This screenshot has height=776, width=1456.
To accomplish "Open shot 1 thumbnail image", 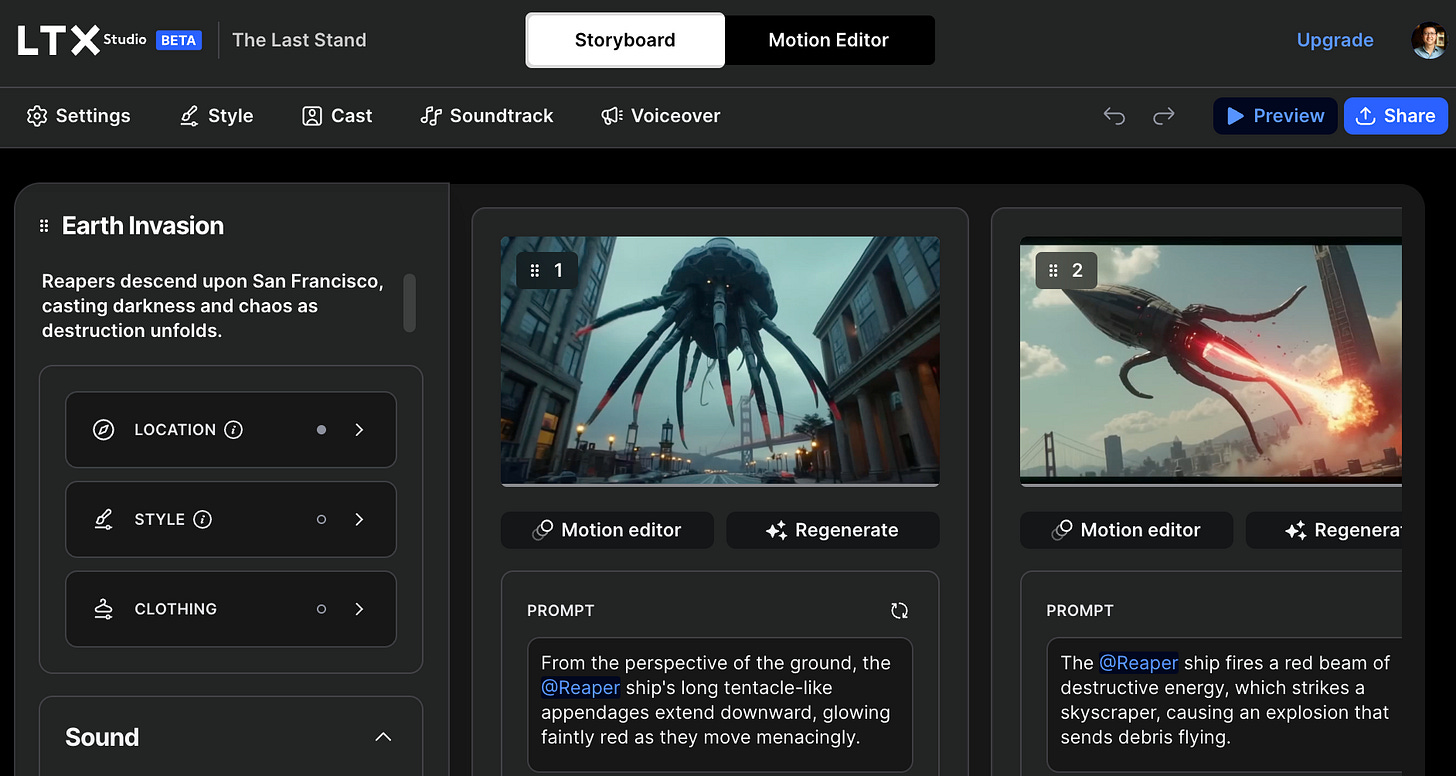I will (x=719, y=360).
